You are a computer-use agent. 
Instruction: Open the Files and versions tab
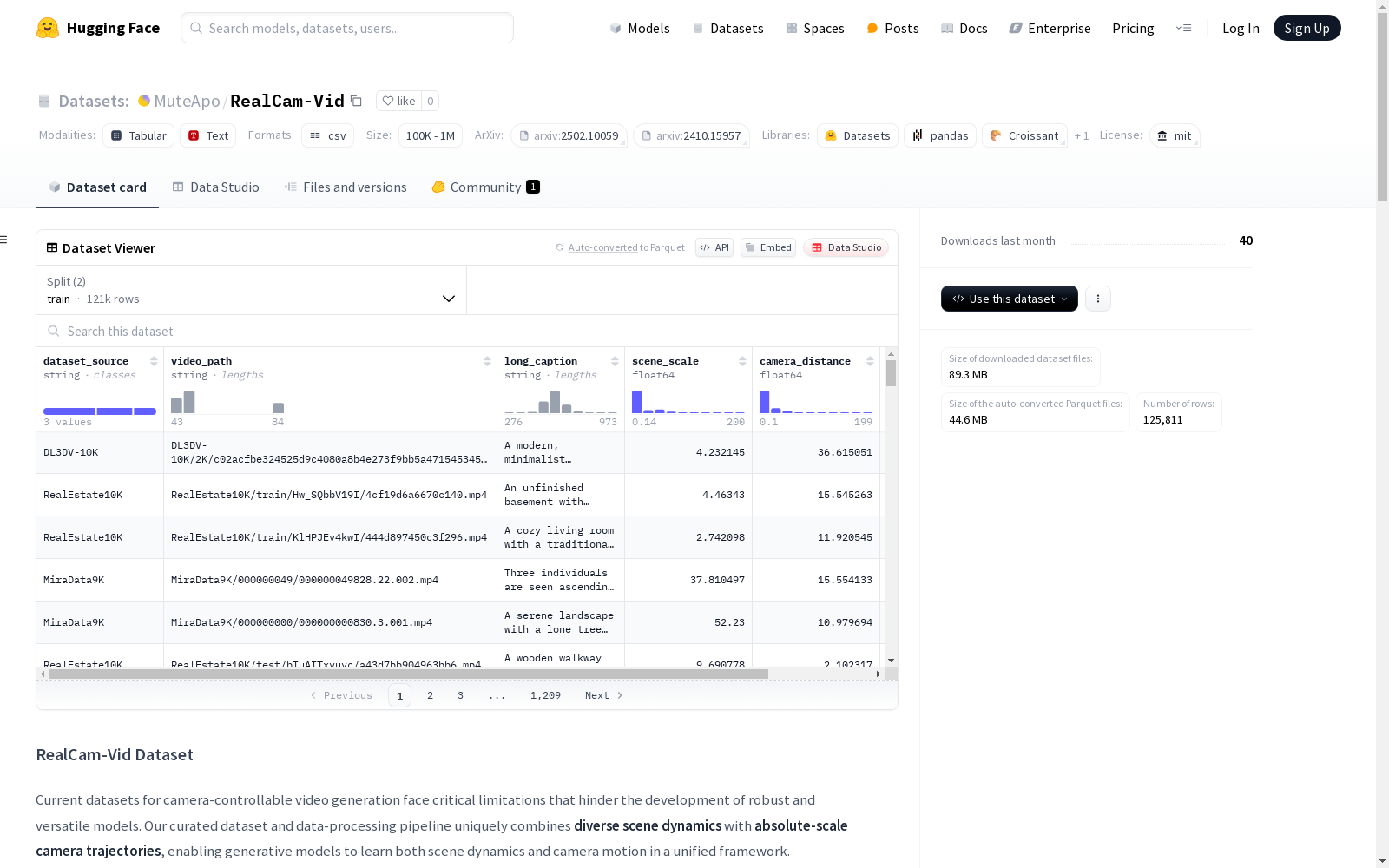[x=346, y=187]
